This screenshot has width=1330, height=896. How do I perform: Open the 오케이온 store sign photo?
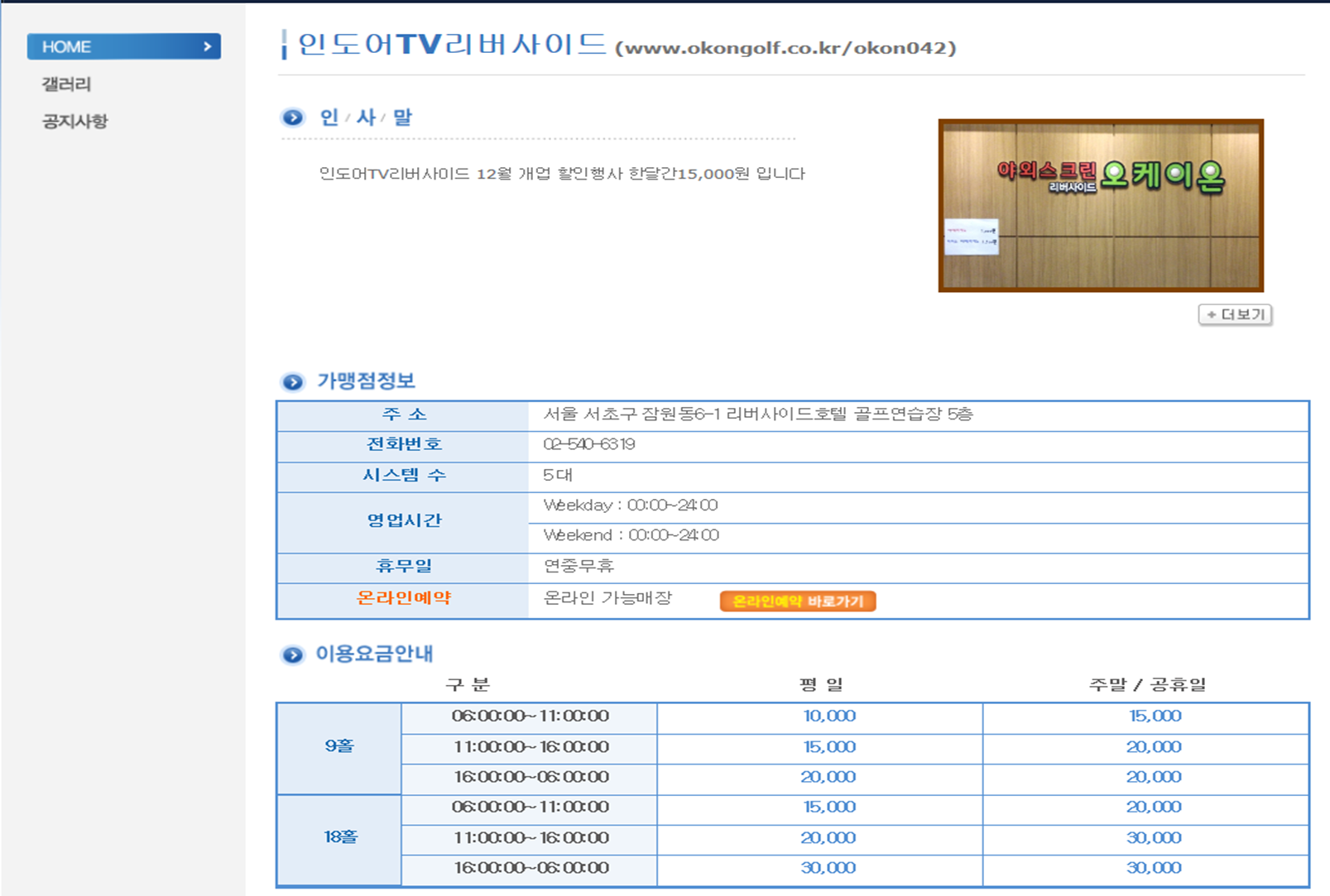[x=1100, y=205]
